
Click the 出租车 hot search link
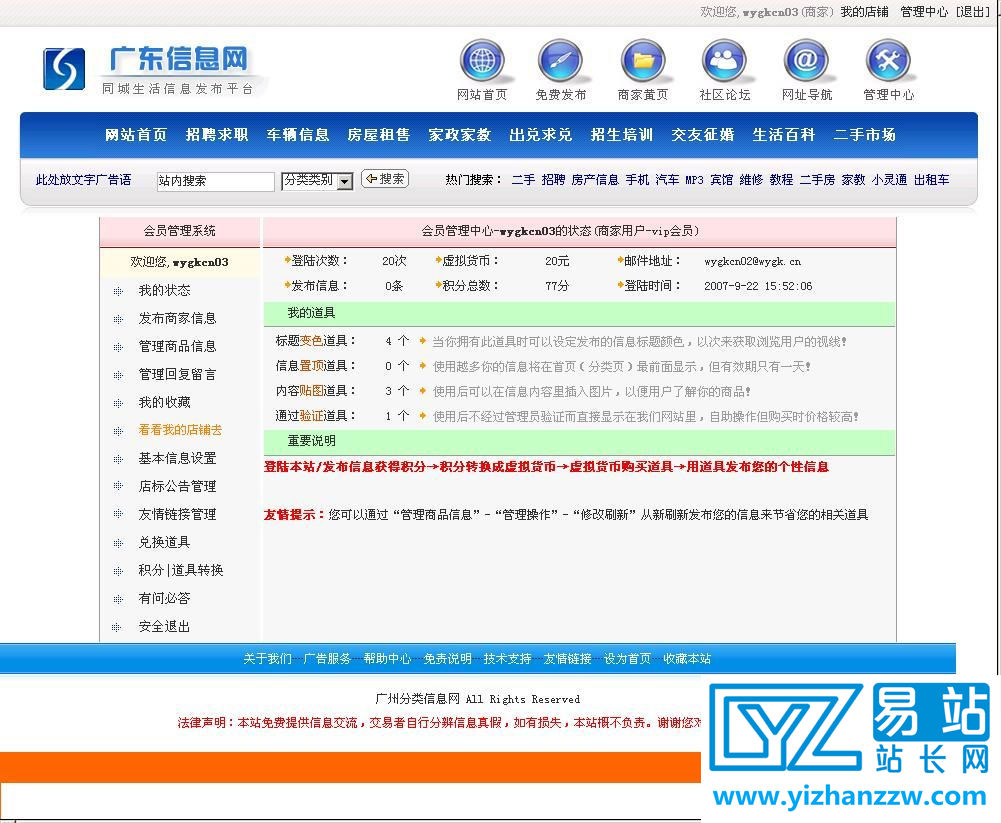(930, 179)
